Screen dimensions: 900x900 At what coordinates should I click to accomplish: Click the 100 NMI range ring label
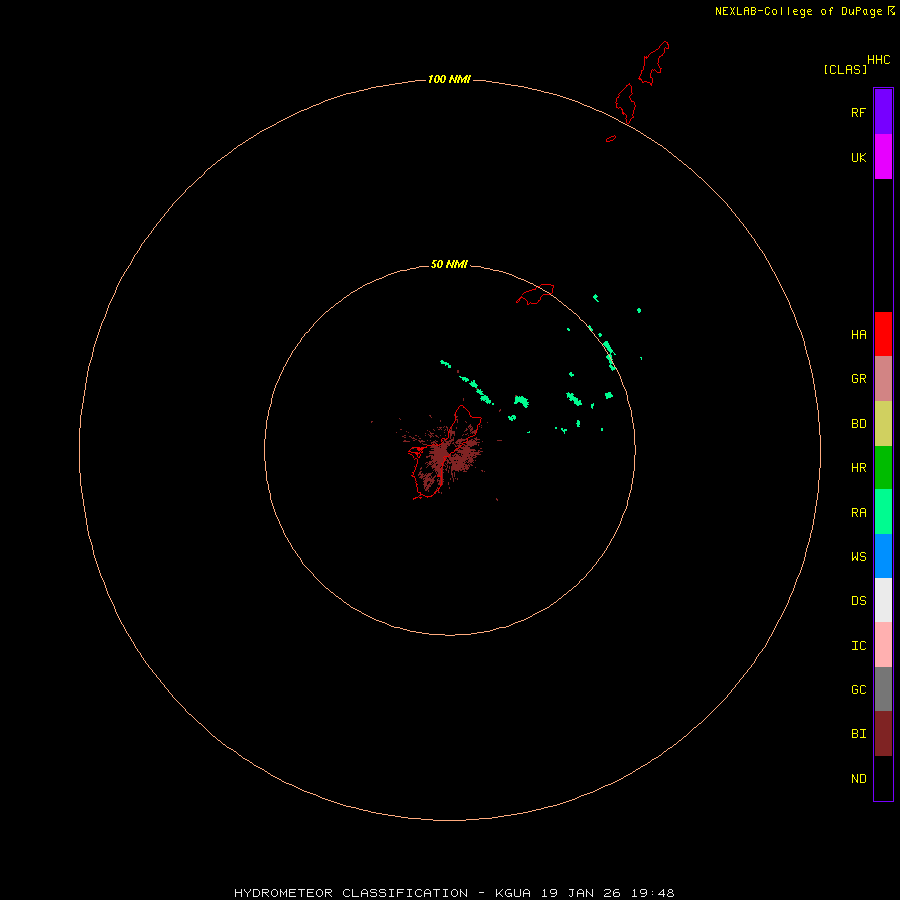449,79
